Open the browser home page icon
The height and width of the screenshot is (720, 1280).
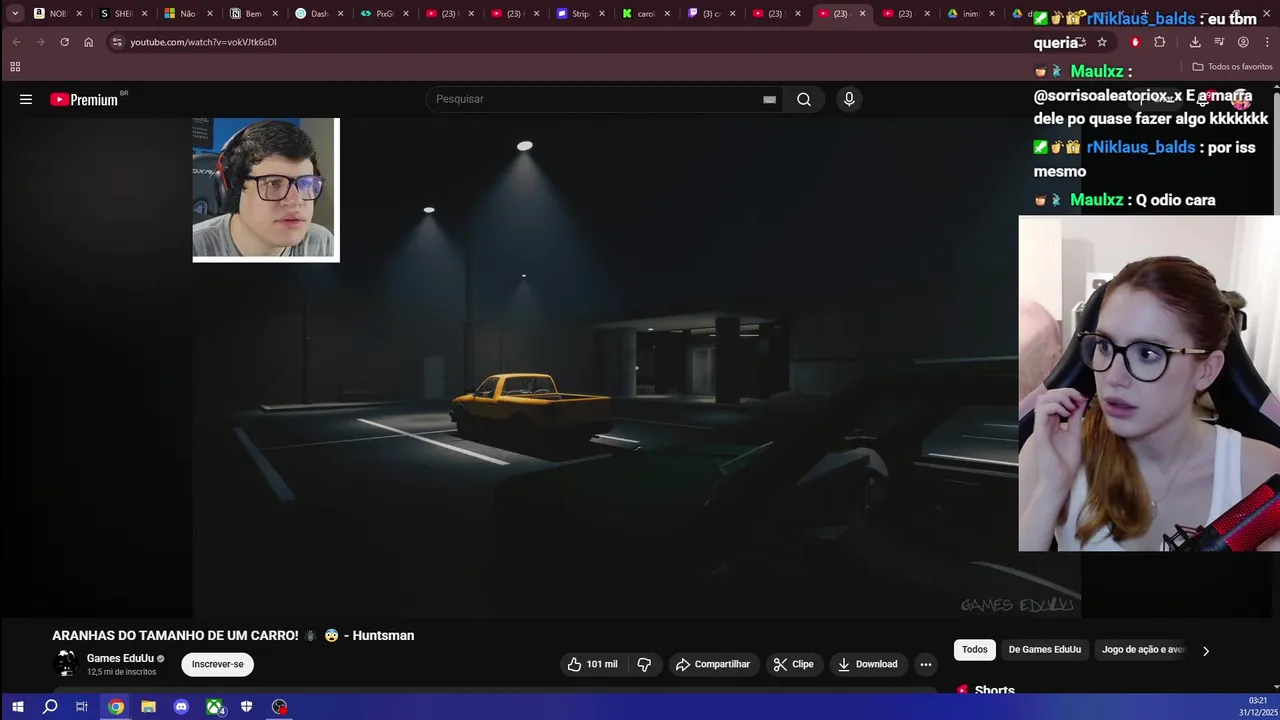pos(88,42)
